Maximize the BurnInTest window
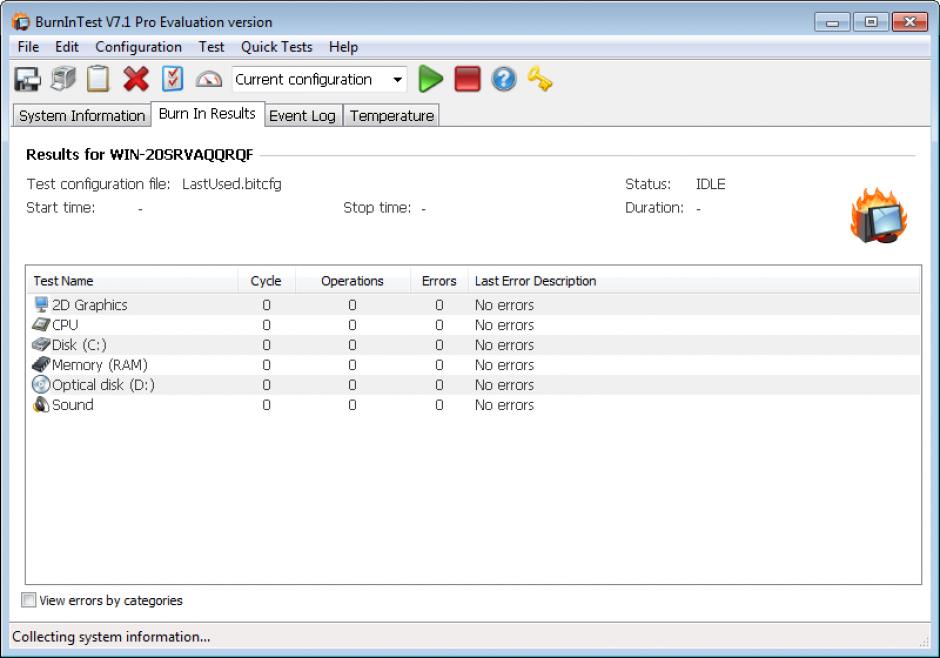Image resolution: width=940 pixels, height=658 pixels. pos(871,22)
